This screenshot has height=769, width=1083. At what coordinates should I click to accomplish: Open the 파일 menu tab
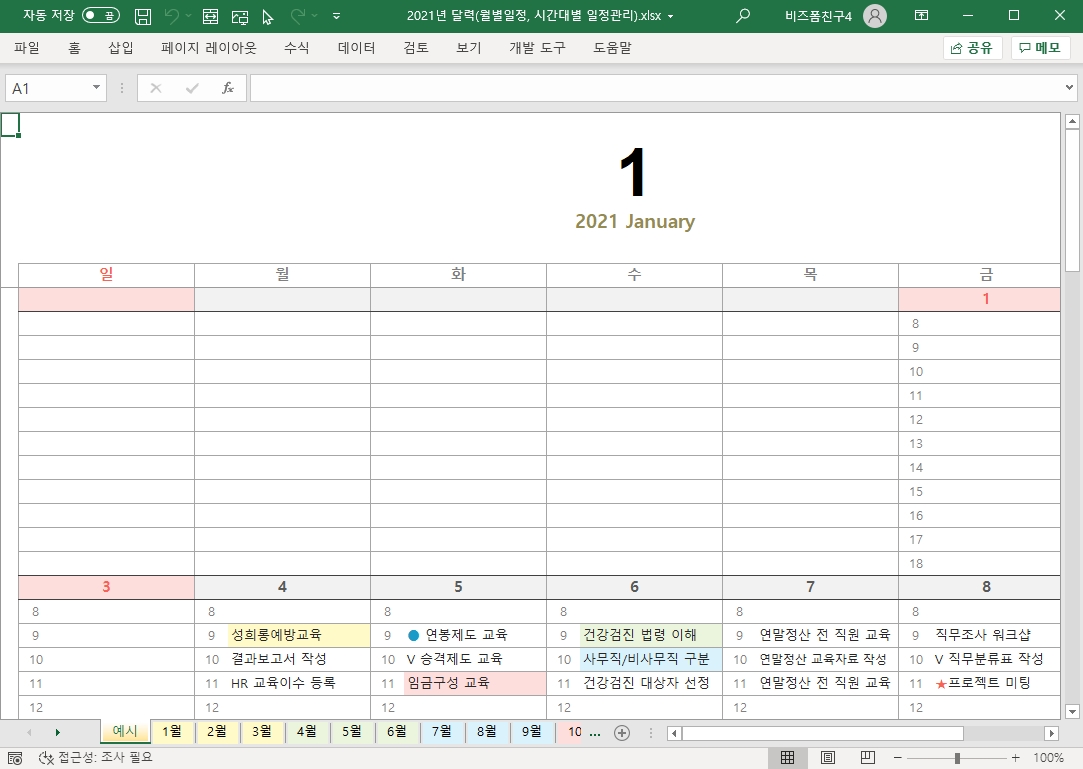tap(27, 48)
